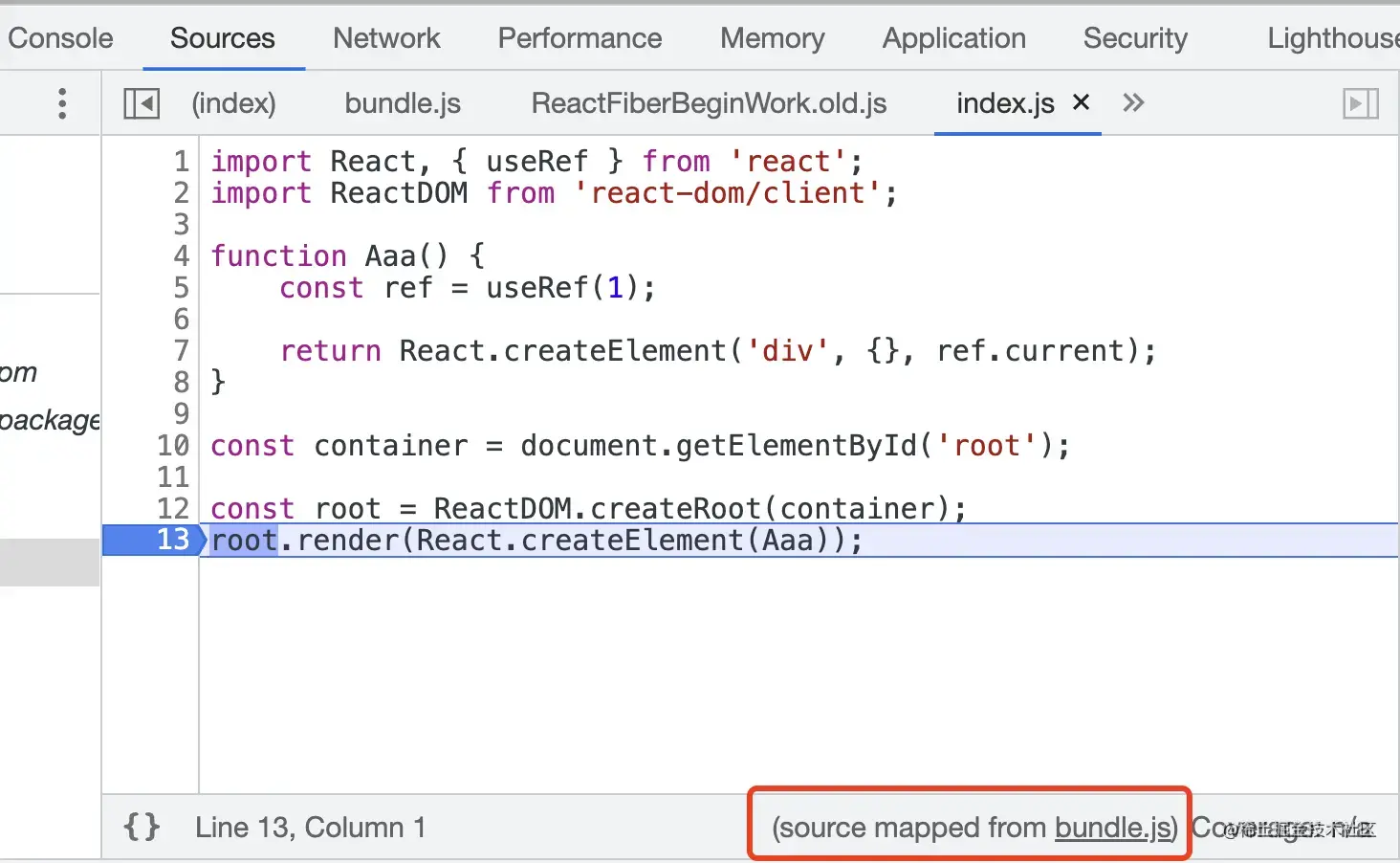1400x863 pixels.
Task: Close the index.js file tab
Action: pos(1082,102)
